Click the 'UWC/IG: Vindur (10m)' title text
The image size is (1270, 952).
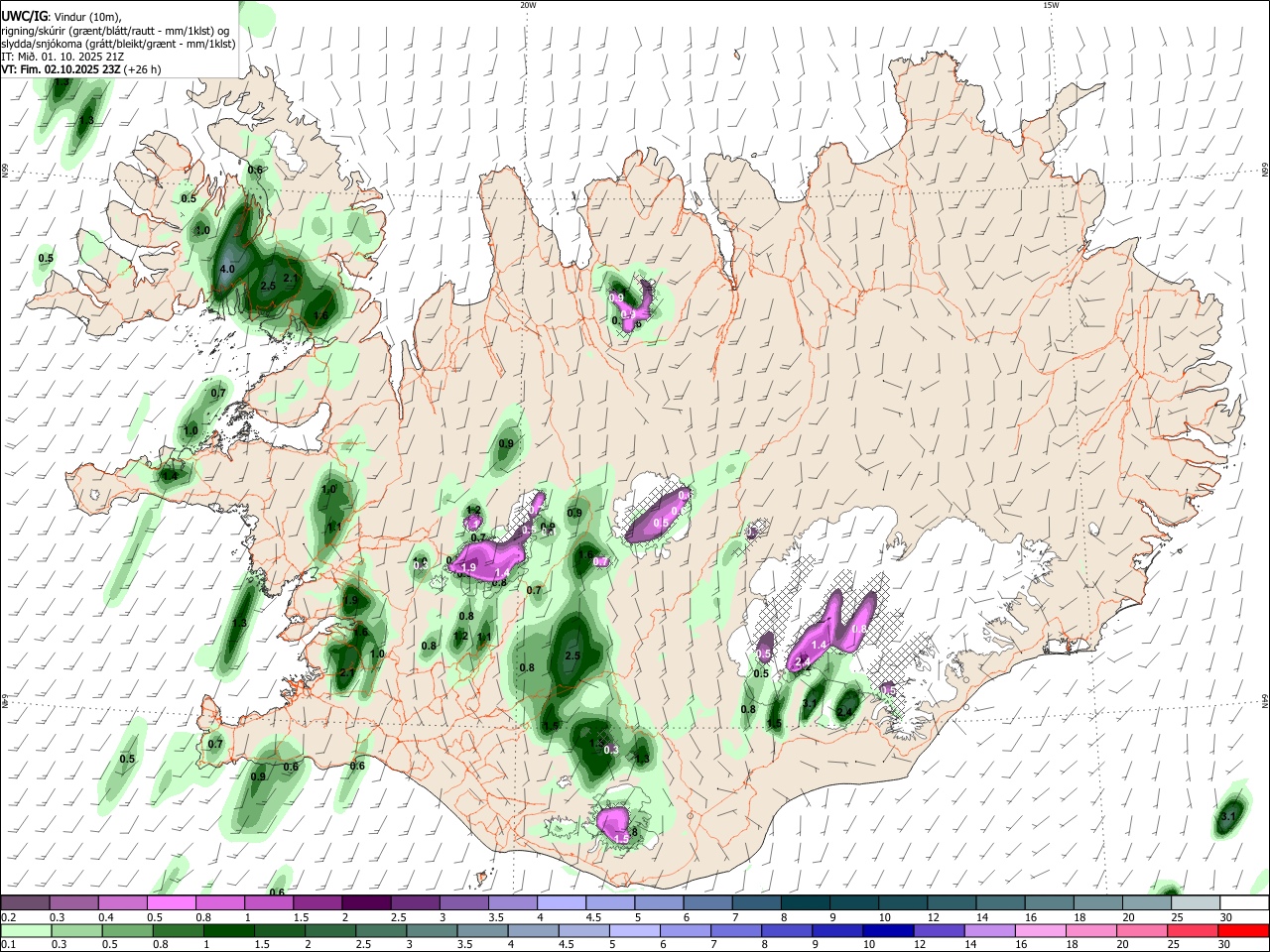(x=61, y=17)
